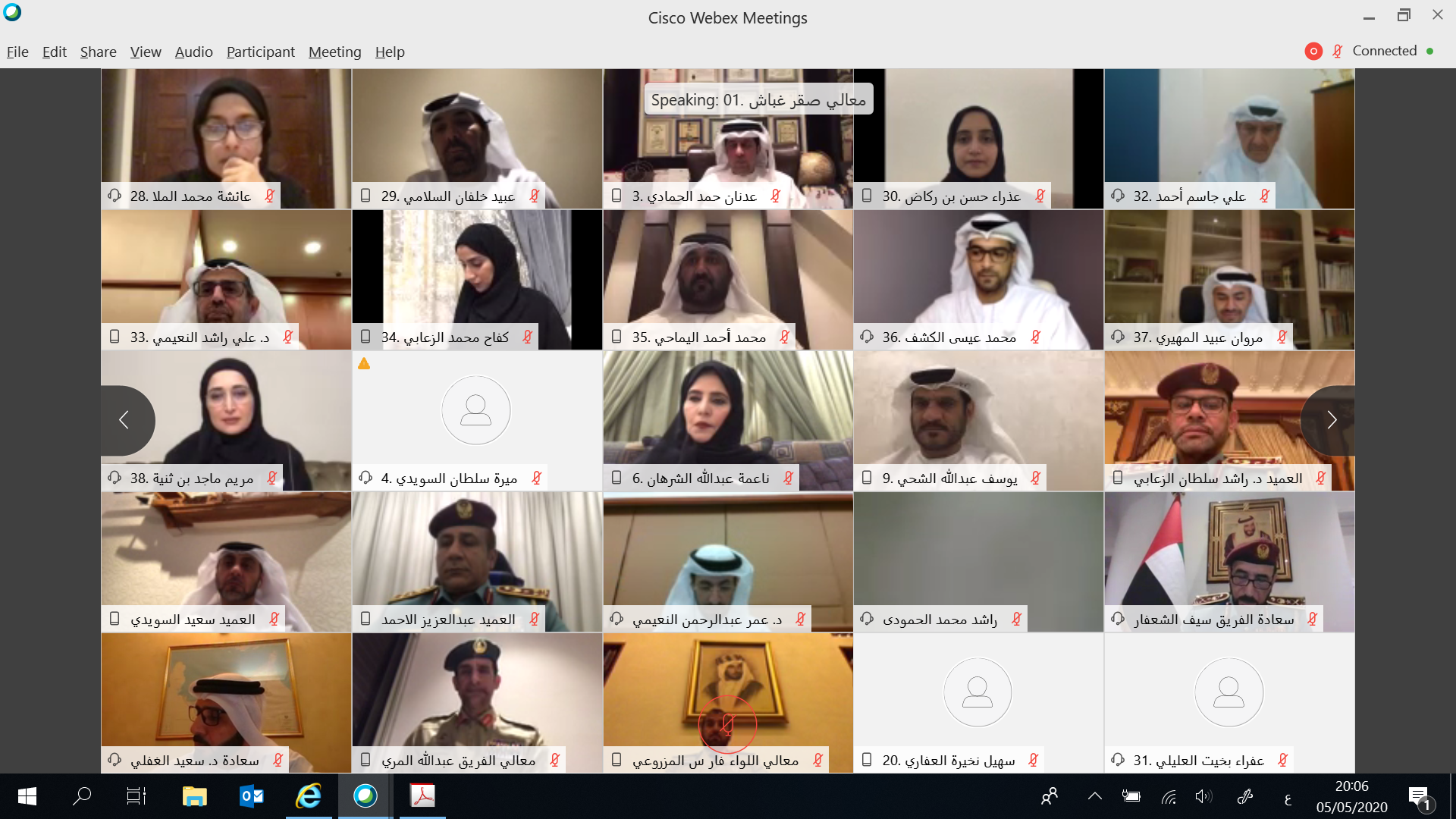
Task: Select video tile of participant 37
Action: [1229, 280]
